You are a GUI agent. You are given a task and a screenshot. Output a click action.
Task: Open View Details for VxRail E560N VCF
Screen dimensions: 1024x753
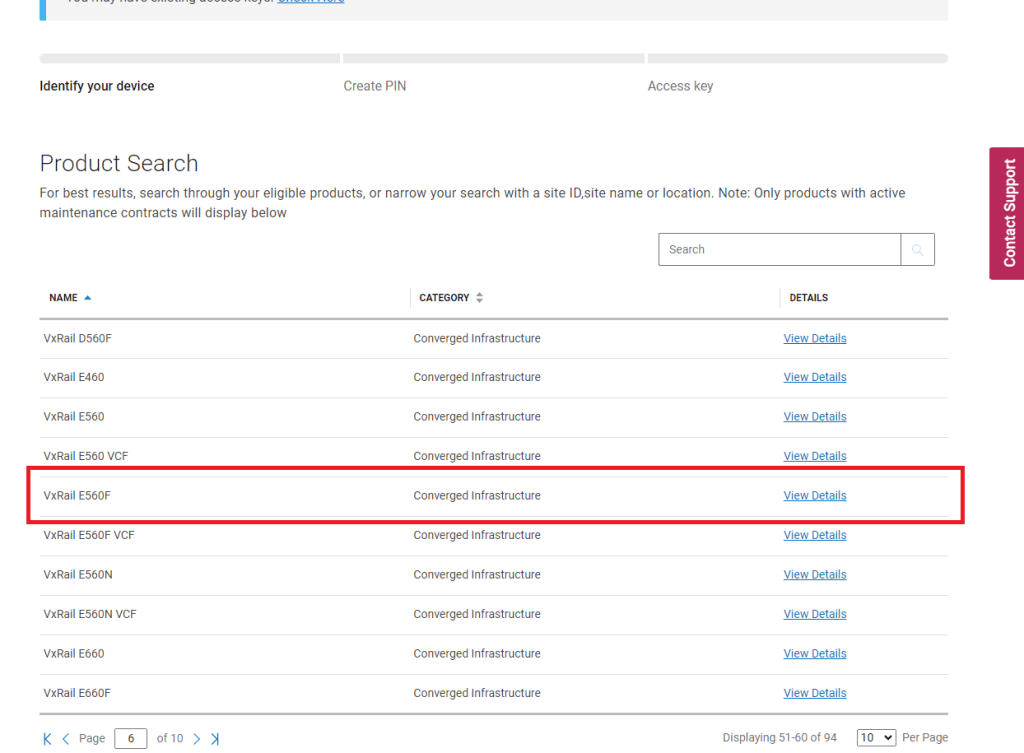pyautogui.click(x=814, y=615)
